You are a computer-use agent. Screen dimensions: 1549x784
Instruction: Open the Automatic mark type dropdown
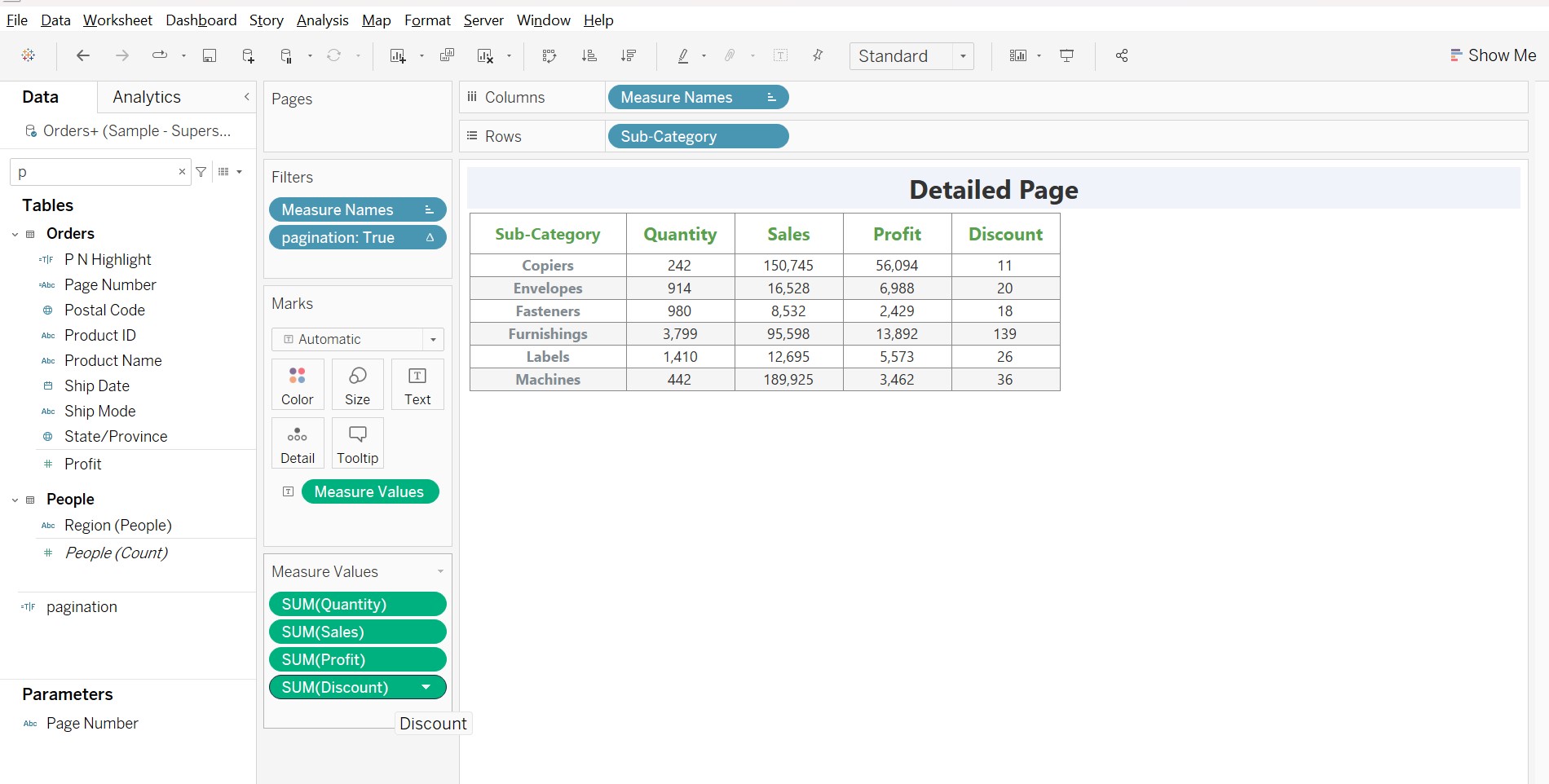pyautogui.click(x=433, y=339)
